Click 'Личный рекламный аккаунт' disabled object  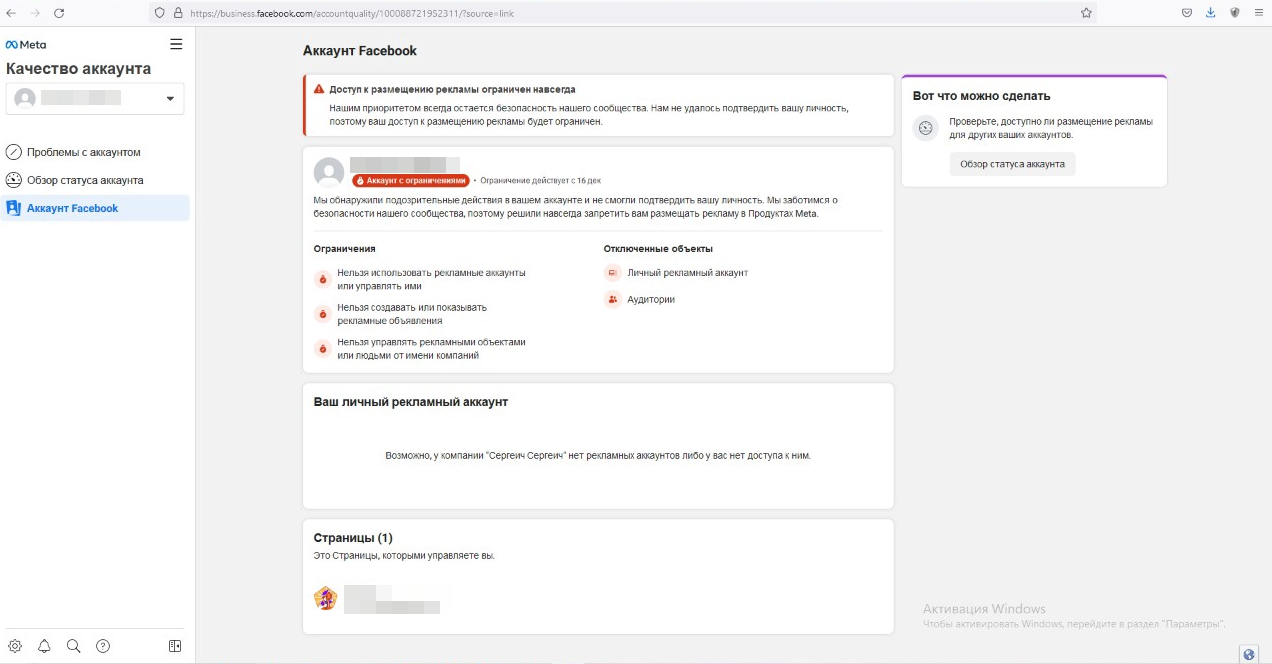686,272
